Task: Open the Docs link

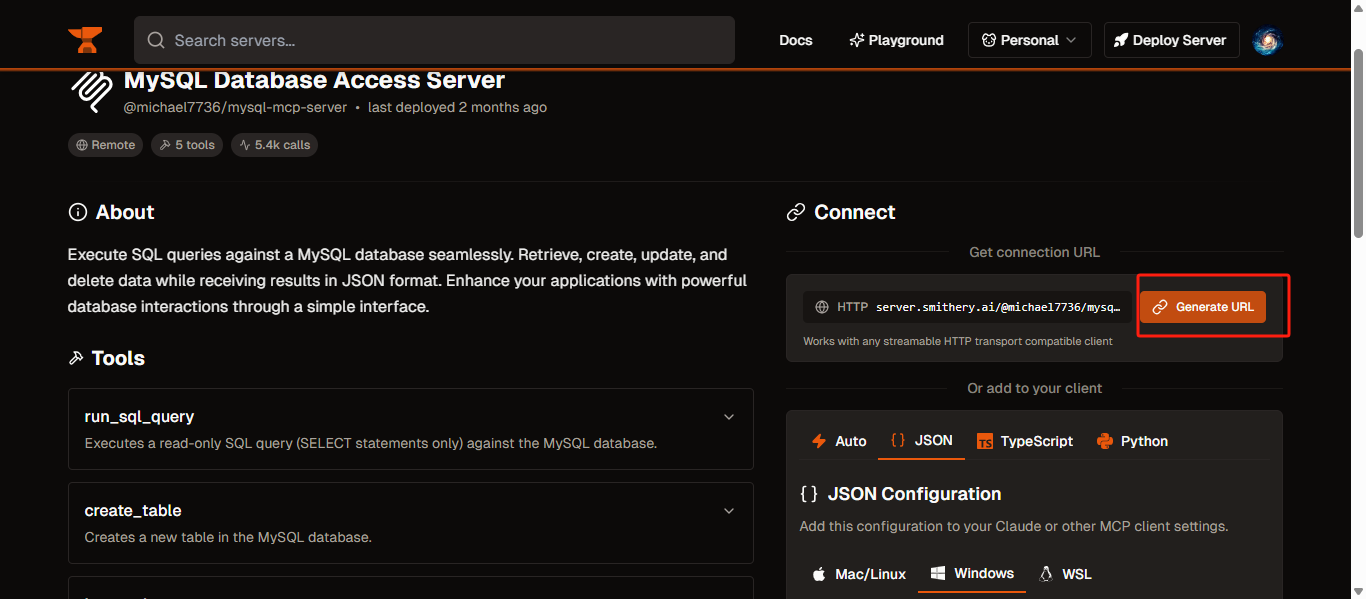Action: [796, 40]
